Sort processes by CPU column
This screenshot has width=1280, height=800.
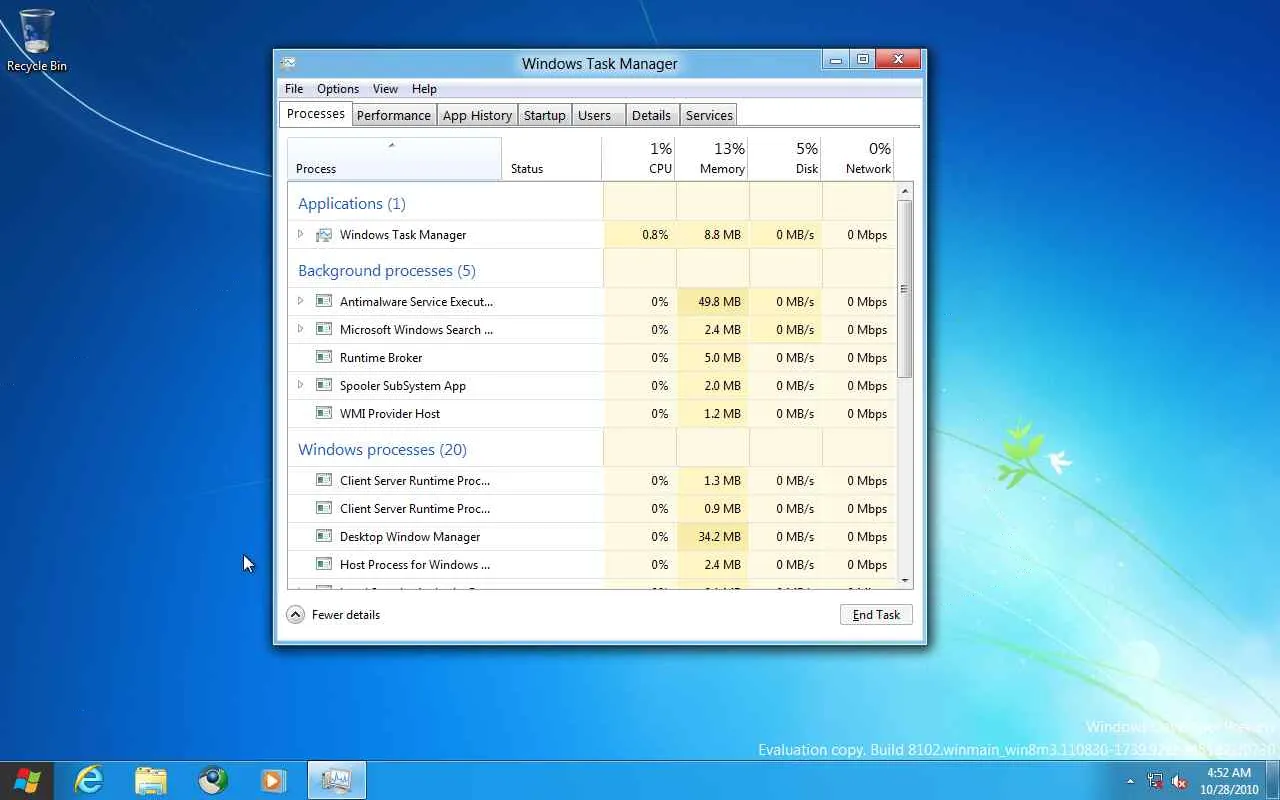tap(638, 159)
